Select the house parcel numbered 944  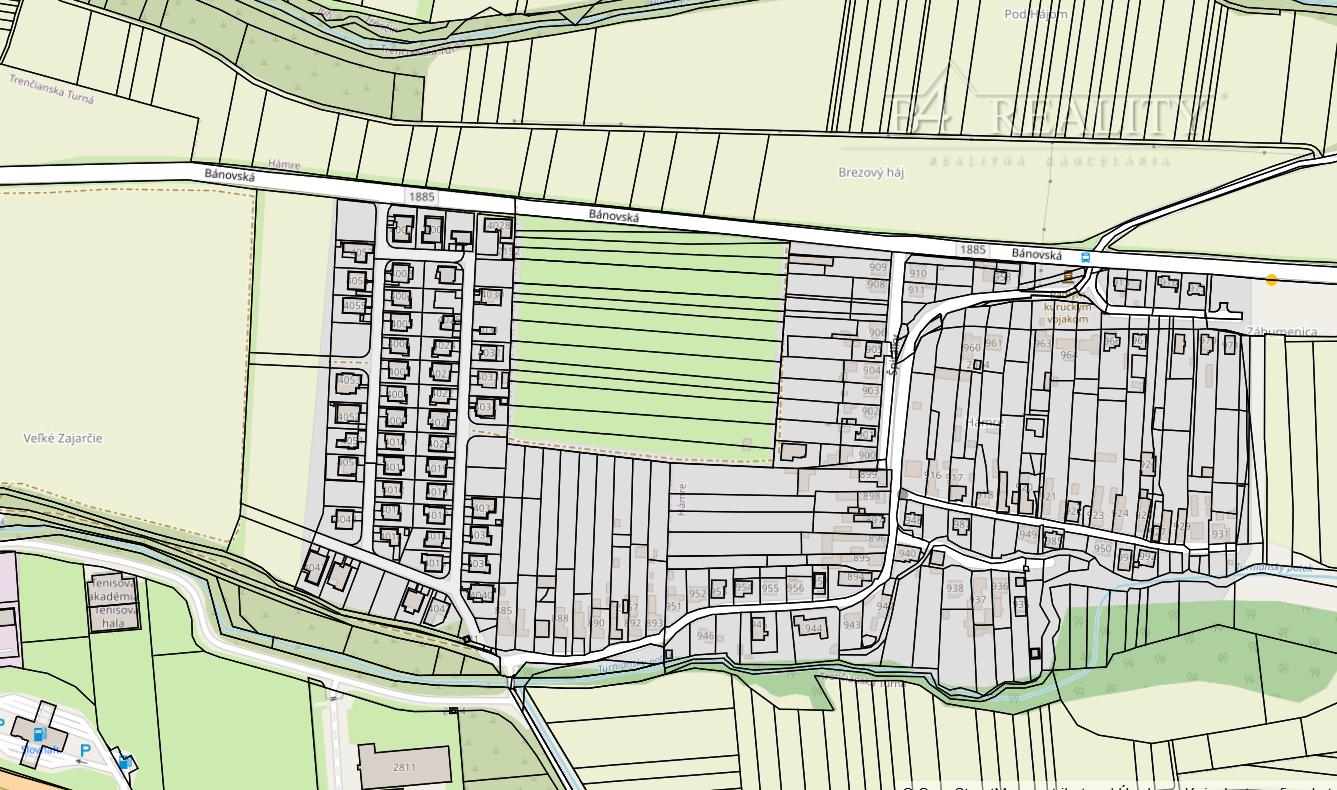[813, 628]
